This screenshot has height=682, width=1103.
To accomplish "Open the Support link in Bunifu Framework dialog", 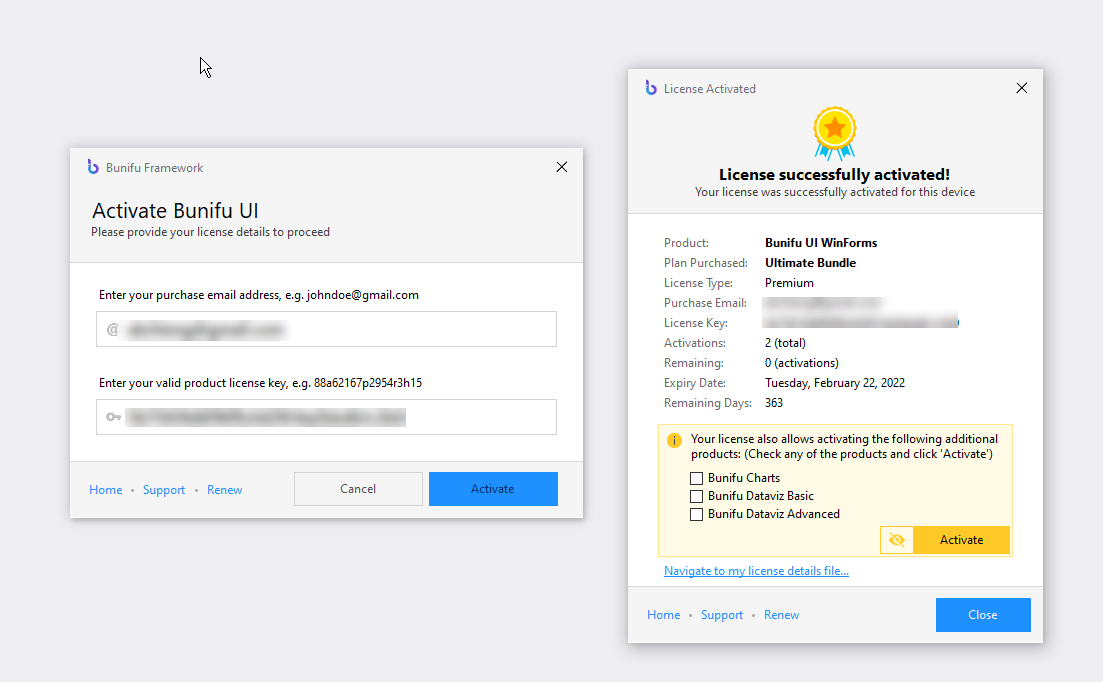I will tap(164, 489).
